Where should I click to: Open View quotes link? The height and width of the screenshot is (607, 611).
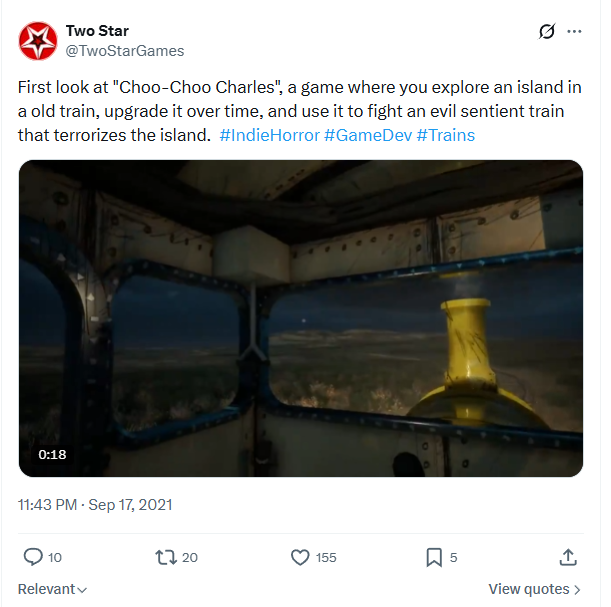(535, 589)
